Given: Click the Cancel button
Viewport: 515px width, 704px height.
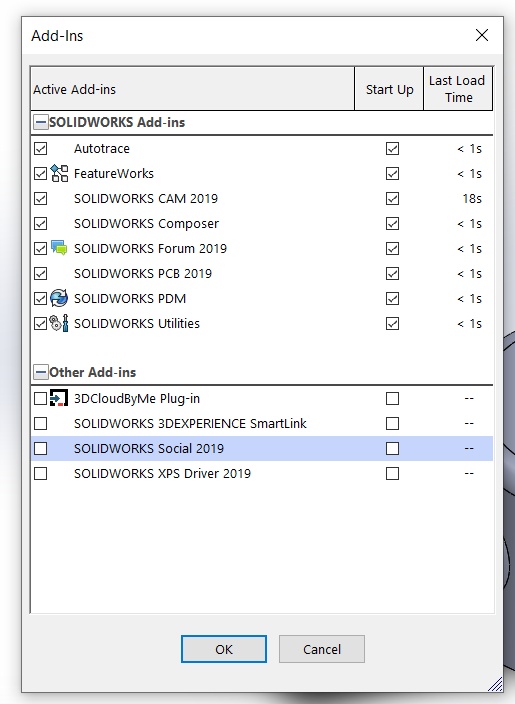Looking at the screenshot, I should [322, 649].
